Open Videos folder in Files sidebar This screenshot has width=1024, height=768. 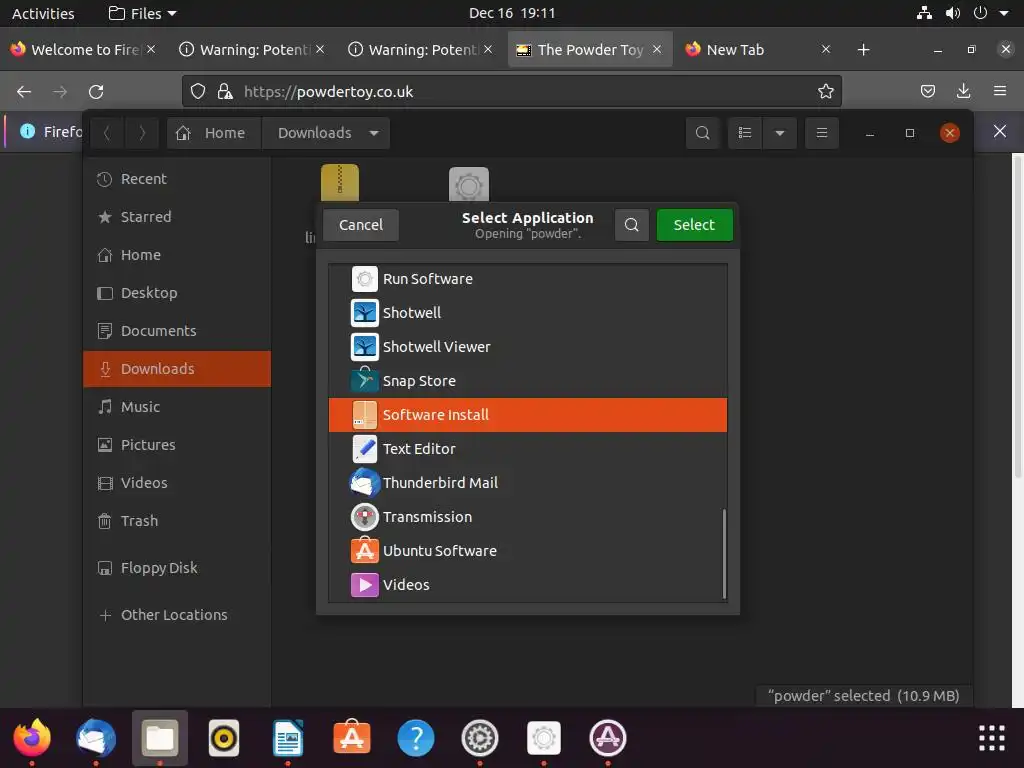[x=177, y=483]
